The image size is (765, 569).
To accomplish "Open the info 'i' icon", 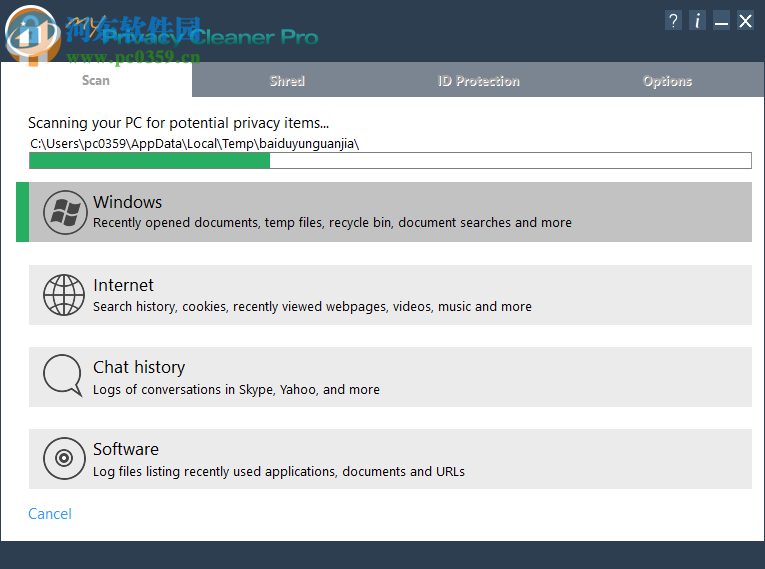I will (697, 21).
